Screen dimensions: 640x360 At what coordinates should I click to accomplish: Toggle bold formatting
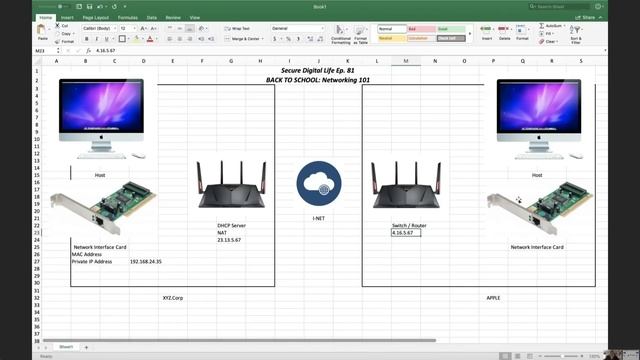87,39
